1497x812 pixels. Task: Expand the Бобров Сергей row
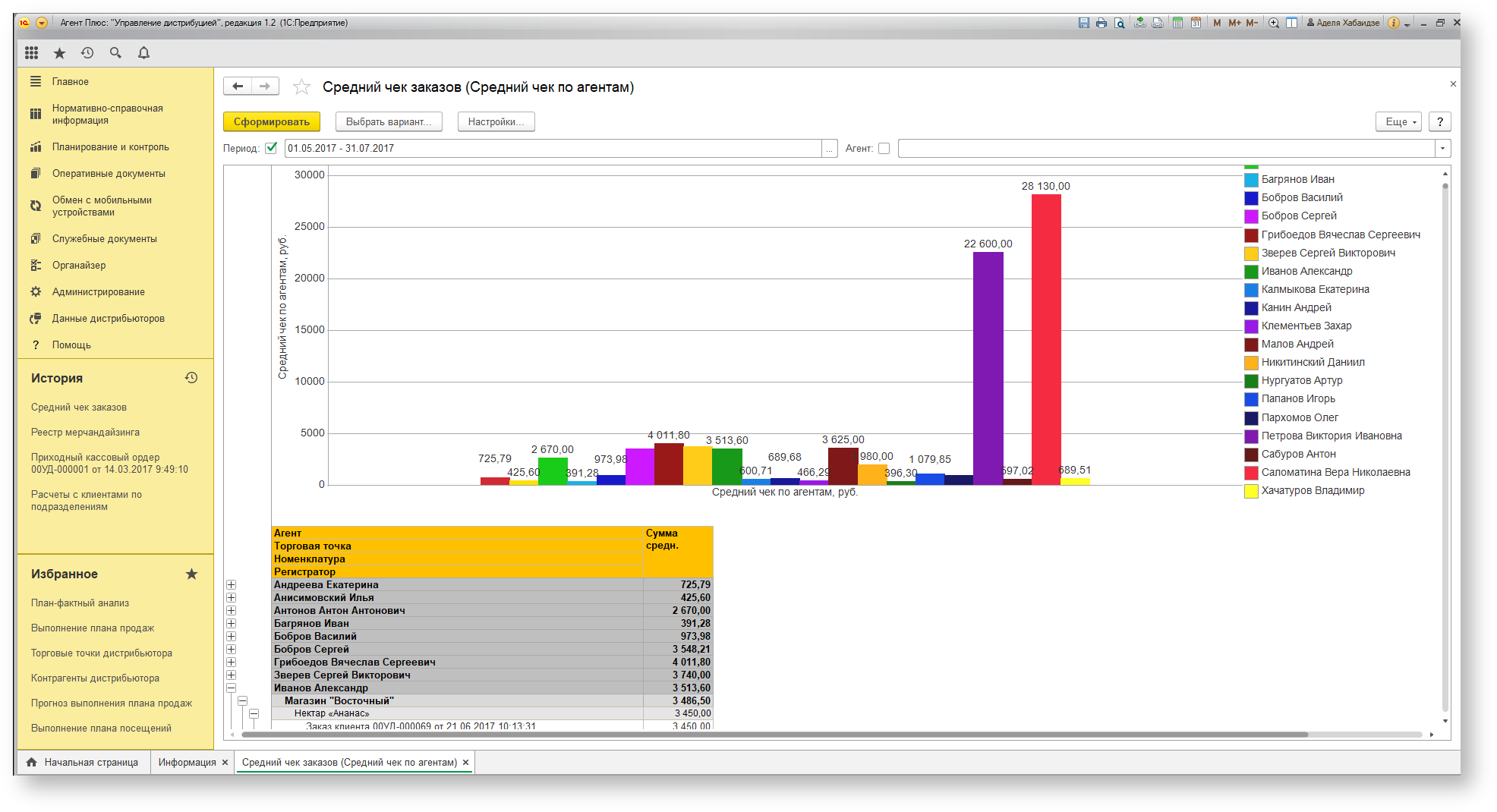point(231,650)
